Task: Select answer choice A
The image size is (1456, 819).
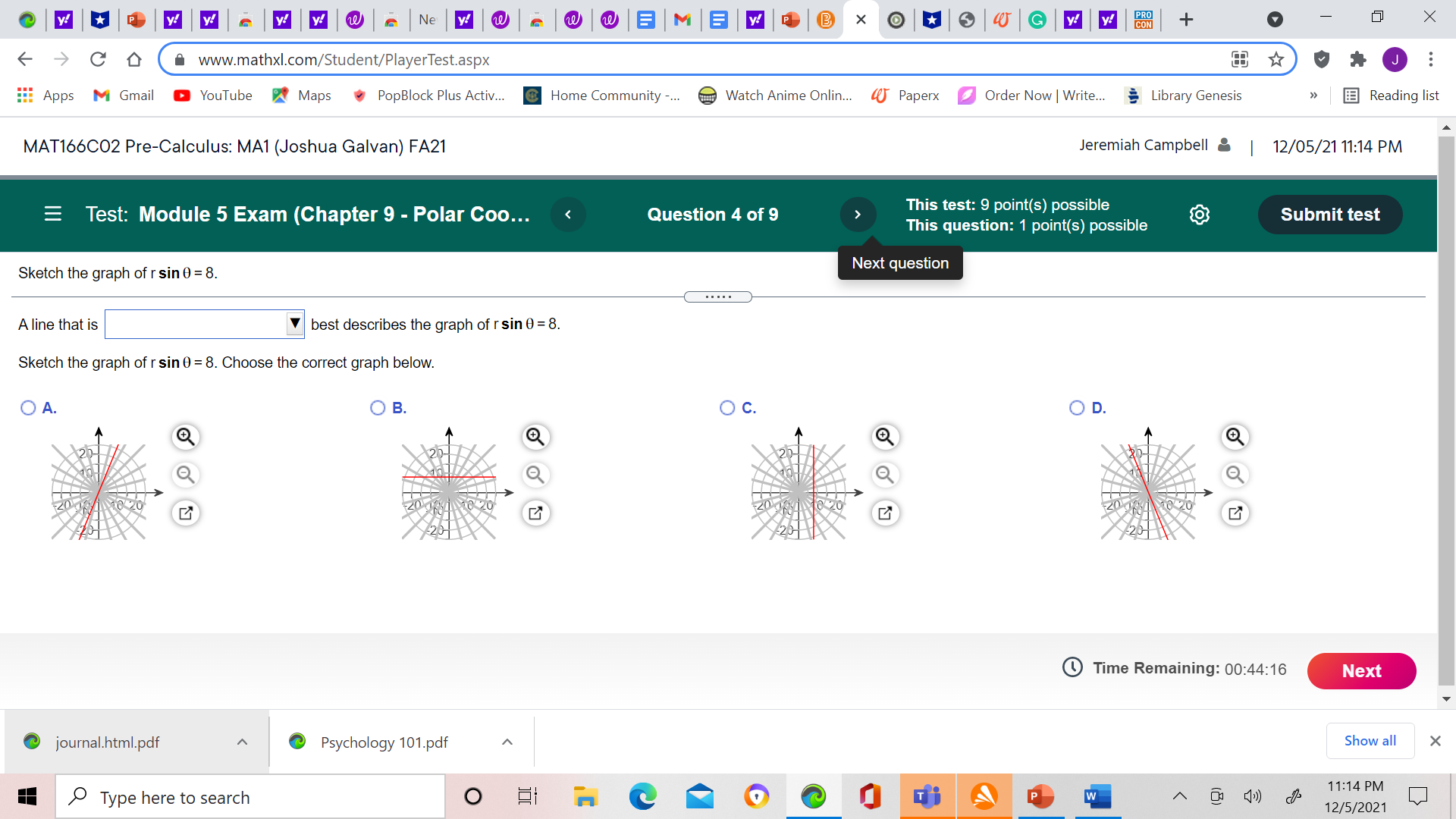Action: click(29, 408)
